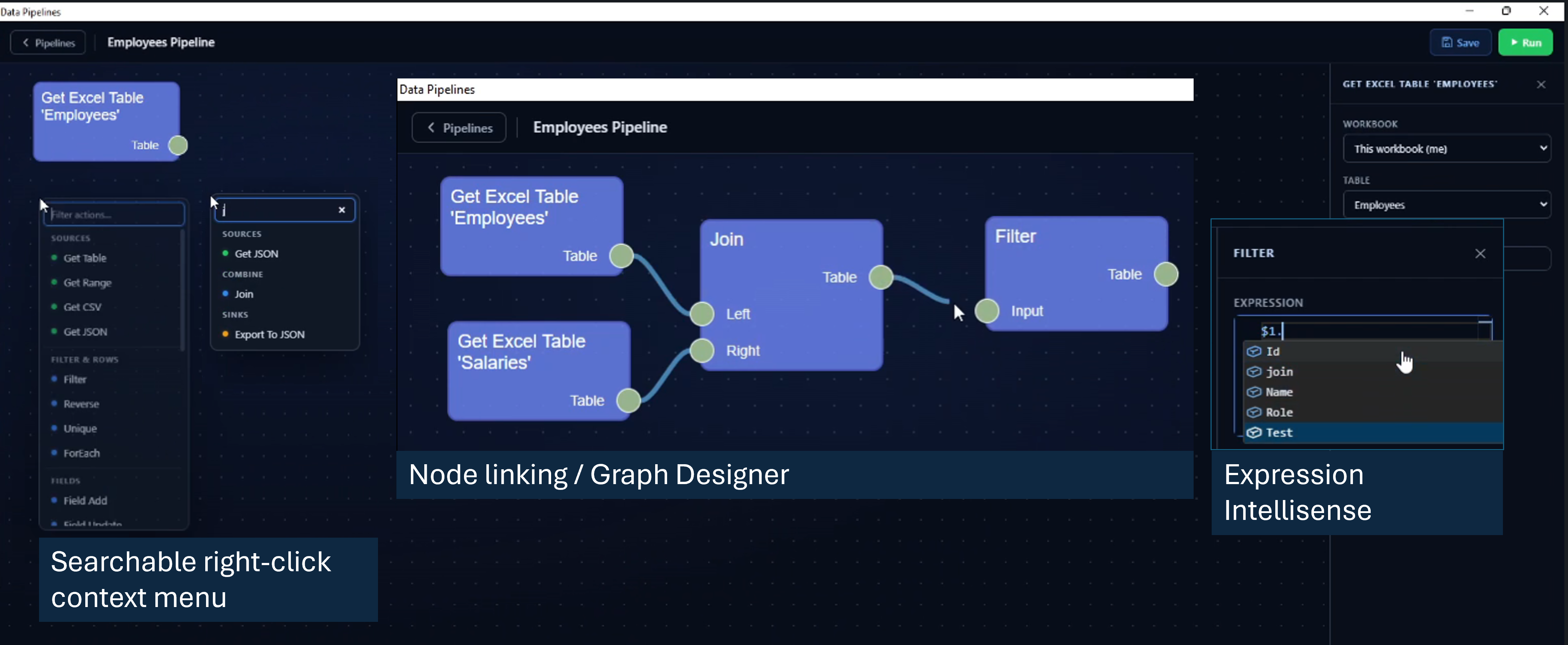
Task: Click the Save button
Action: tap(1460, 43)
